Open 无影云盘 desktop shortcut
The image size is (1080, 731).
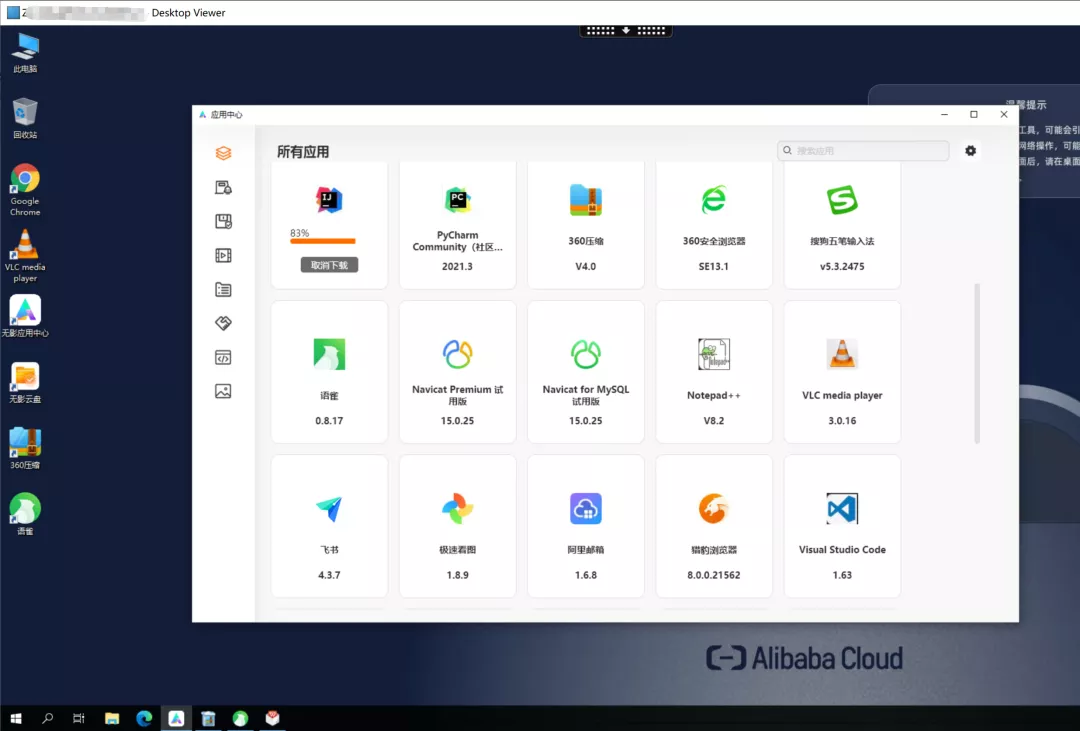click(25, 382)
